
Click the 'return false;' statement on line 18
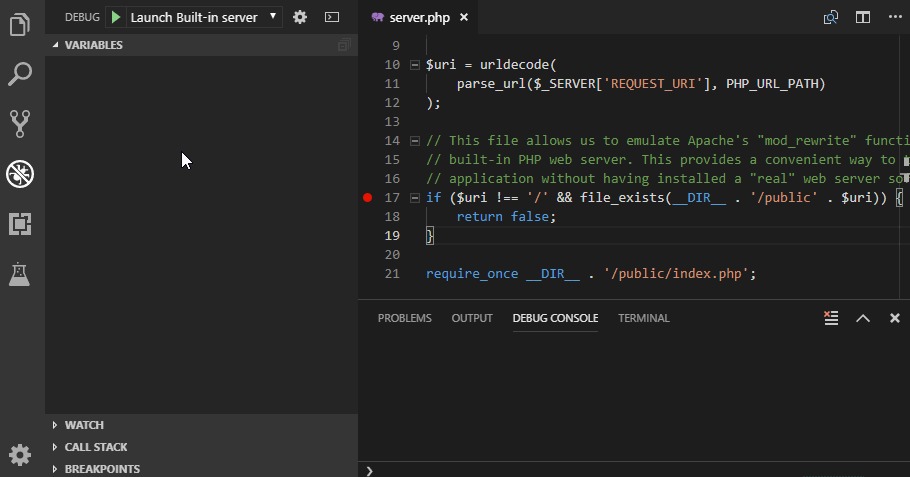point(506,216)
